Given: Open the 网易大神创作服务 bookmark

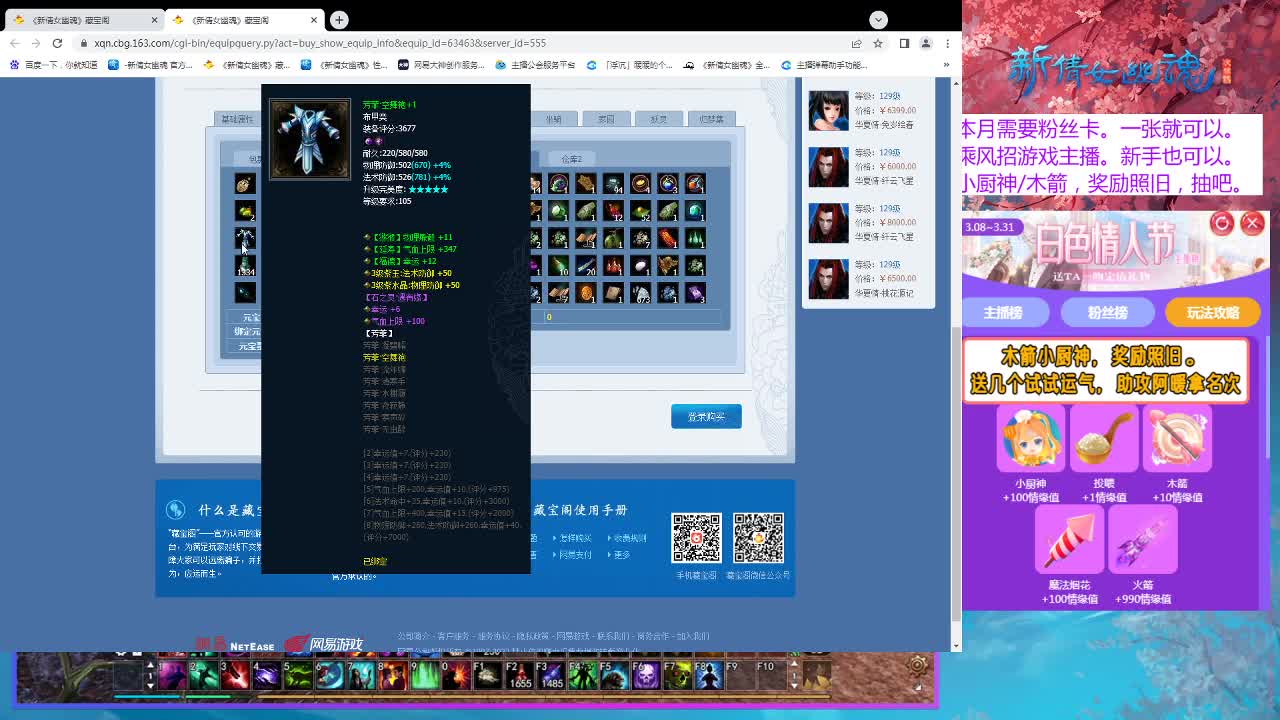Looking at the screenshot, I should point(441,65).
